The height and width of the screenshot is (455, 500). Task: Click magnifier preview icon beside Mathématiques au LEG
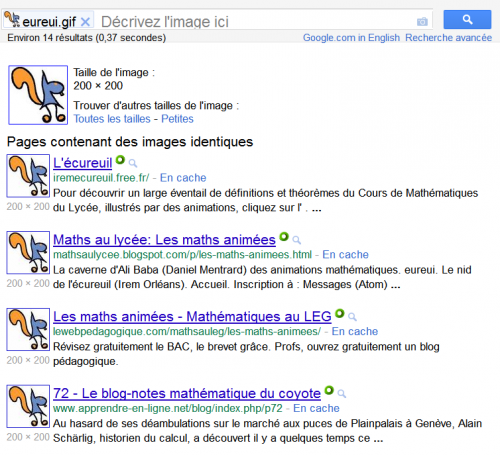352,317
